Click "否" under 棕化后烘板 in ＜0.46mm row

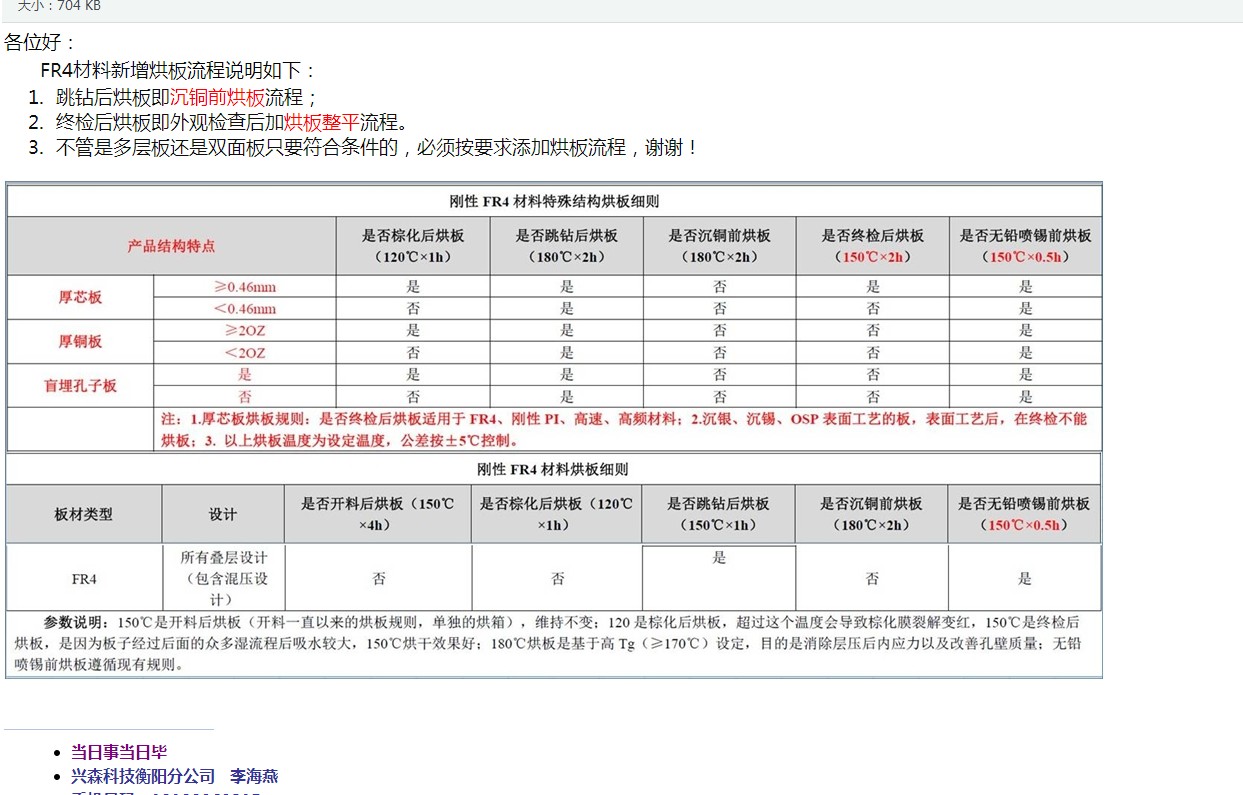point(413,309)
